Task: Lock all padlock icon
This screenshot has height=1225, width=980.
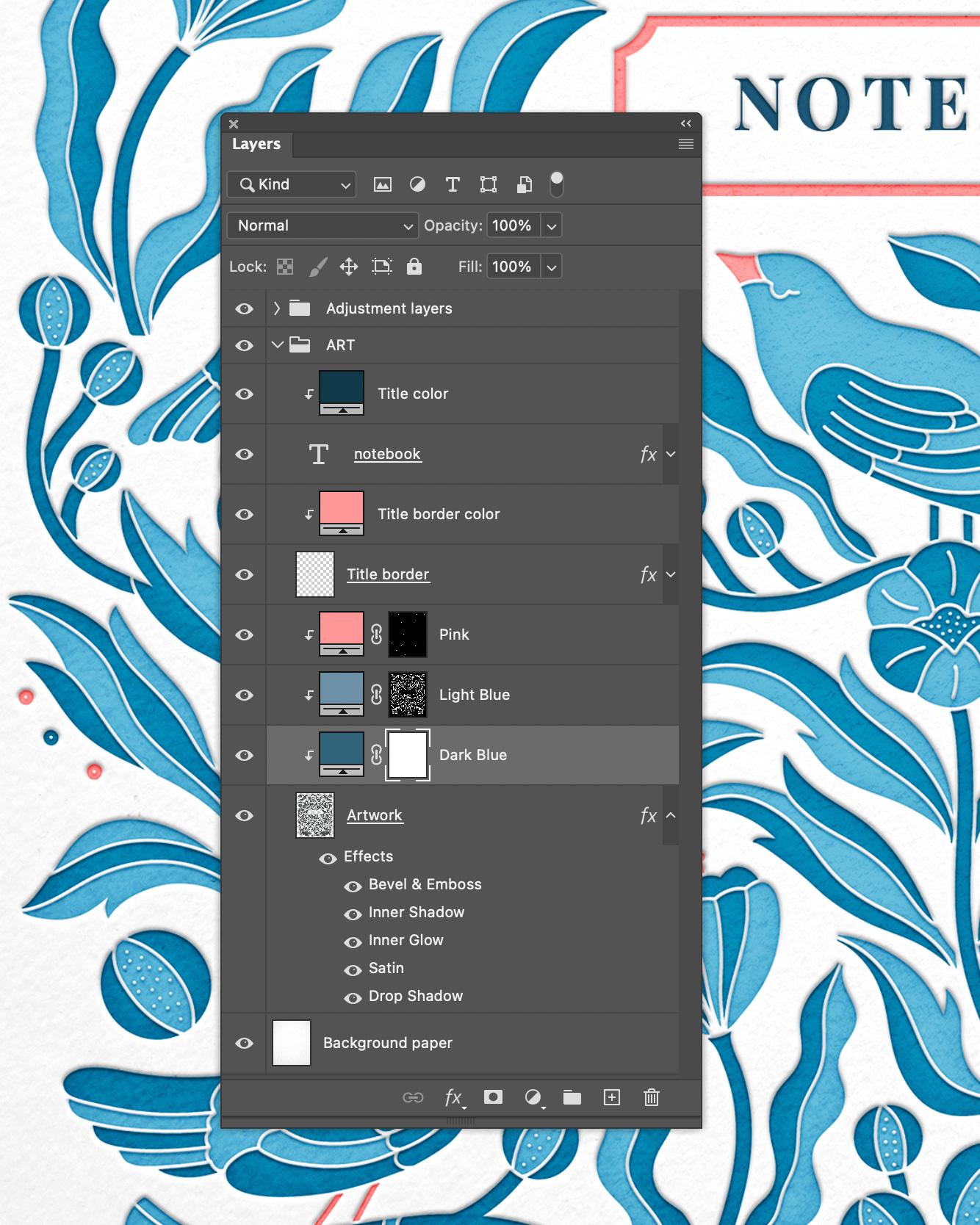Action: 414,267
